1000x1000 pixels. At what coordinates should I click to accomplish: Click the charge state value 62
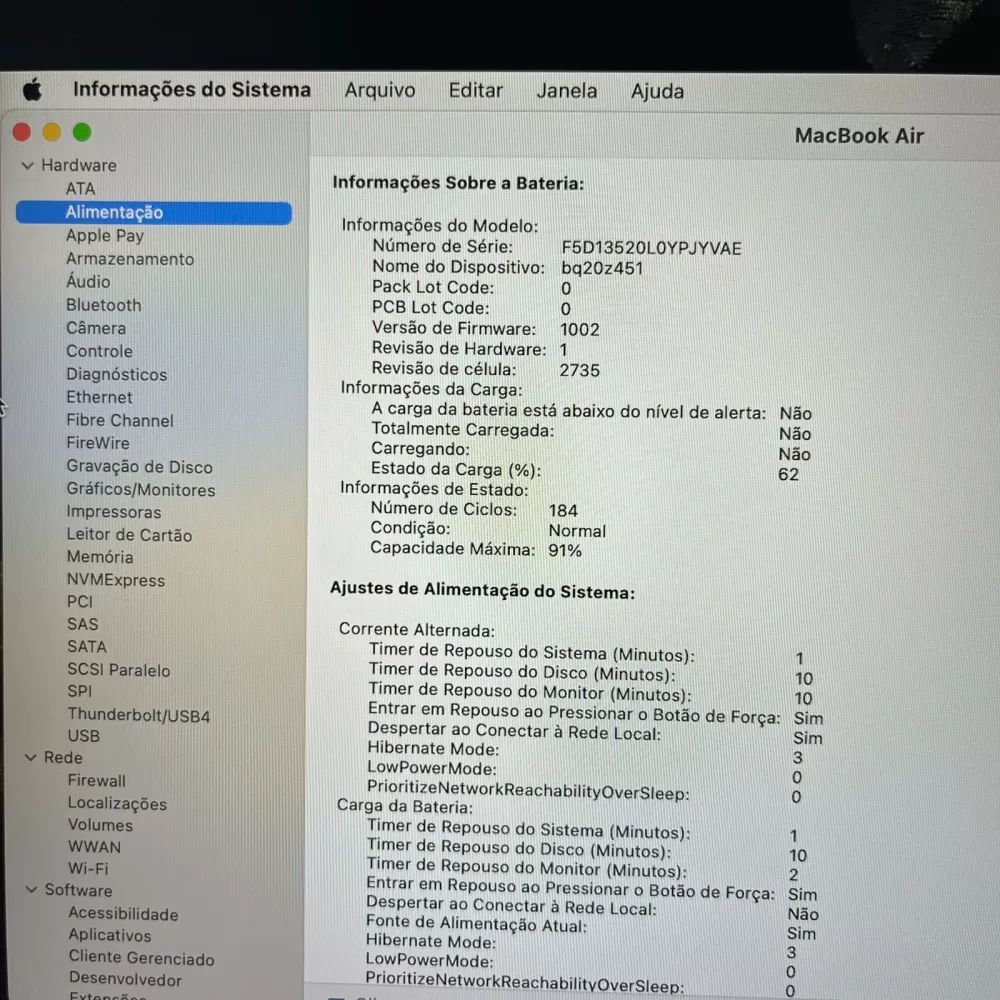click(788, 474)
